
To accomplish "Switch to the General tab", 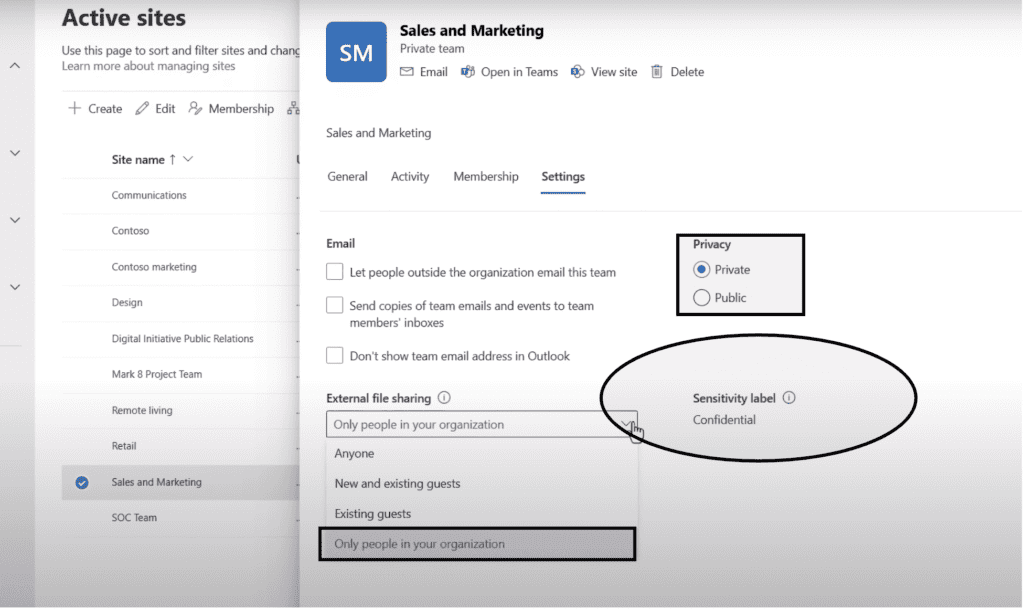I will click(x=347, y=176).
